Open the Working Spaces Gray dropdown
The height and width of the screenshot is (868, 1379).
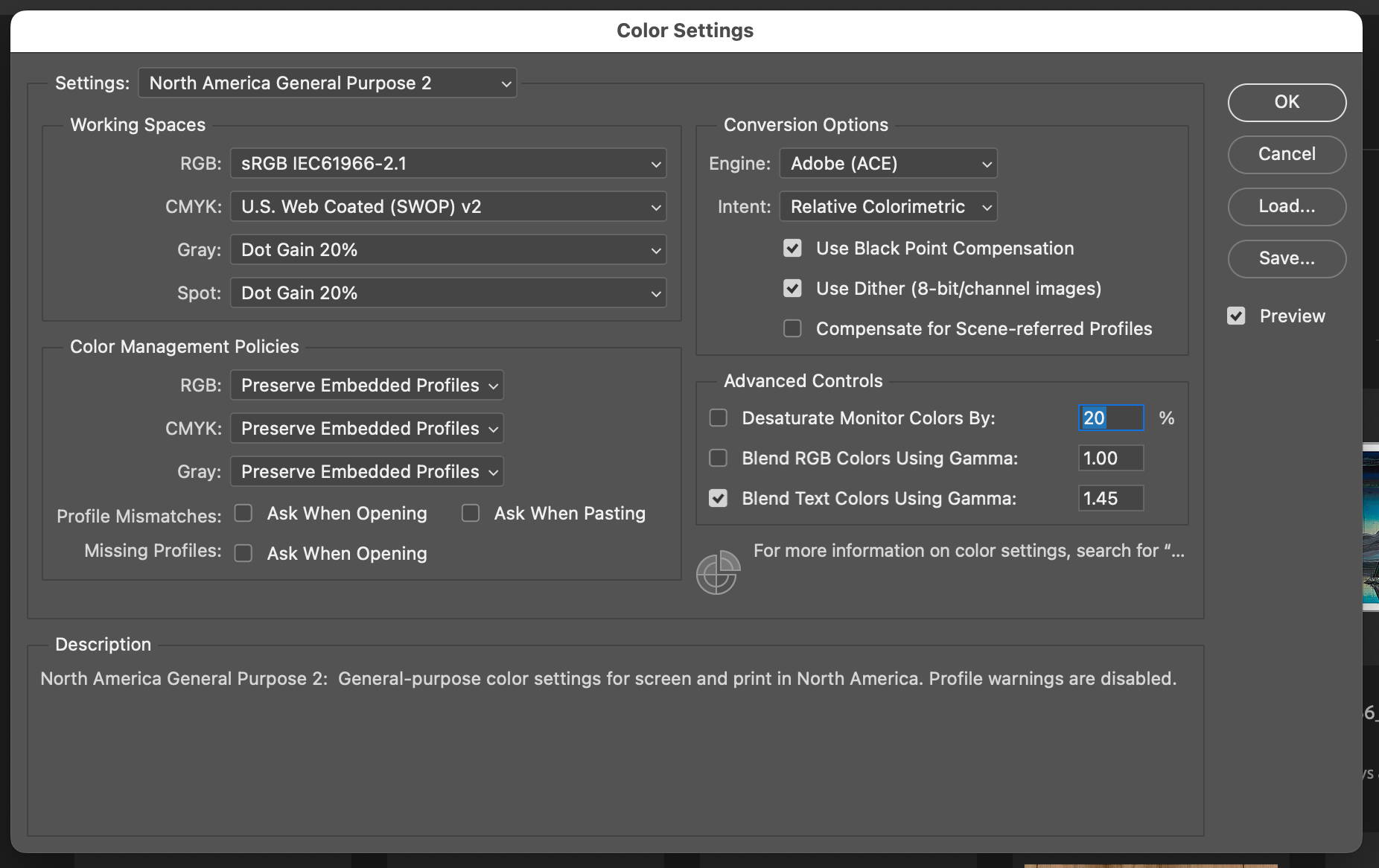click(448, 250)
